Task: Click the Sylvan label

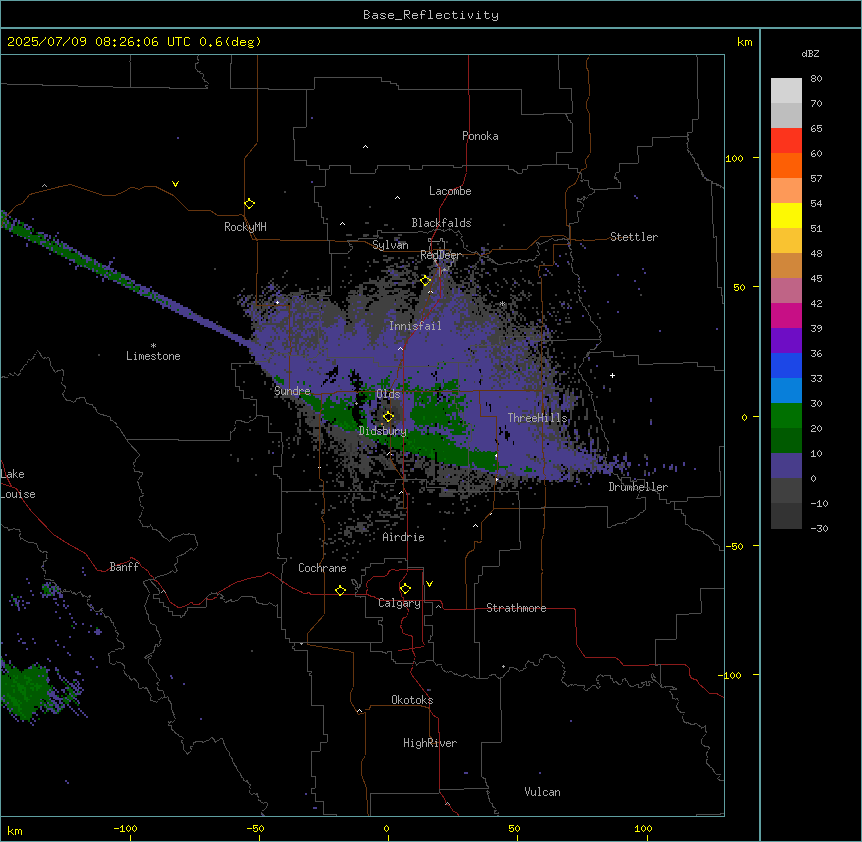Action: click(390, 245)
